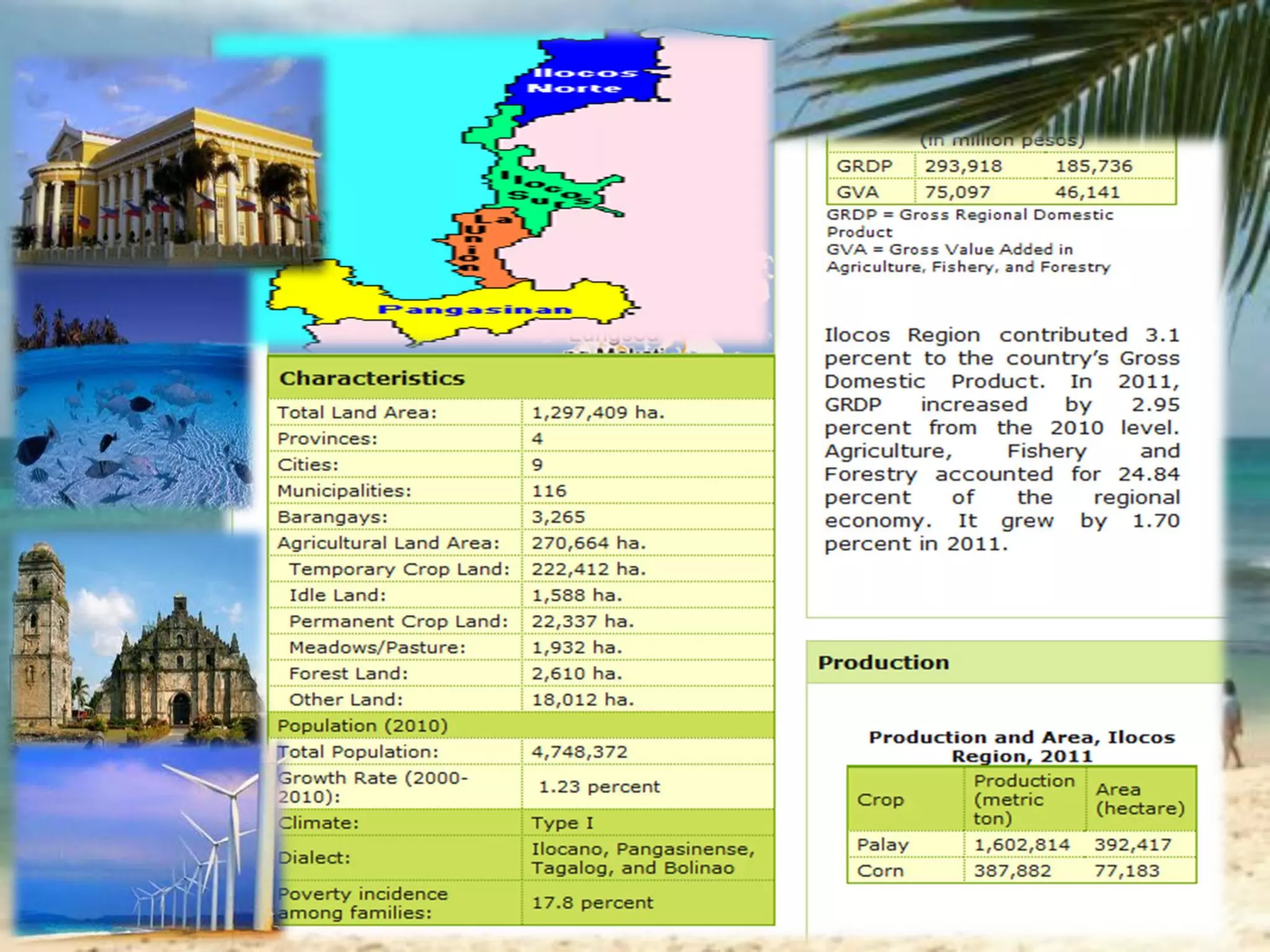Click the Total Land Area row label

pos(357,413)
